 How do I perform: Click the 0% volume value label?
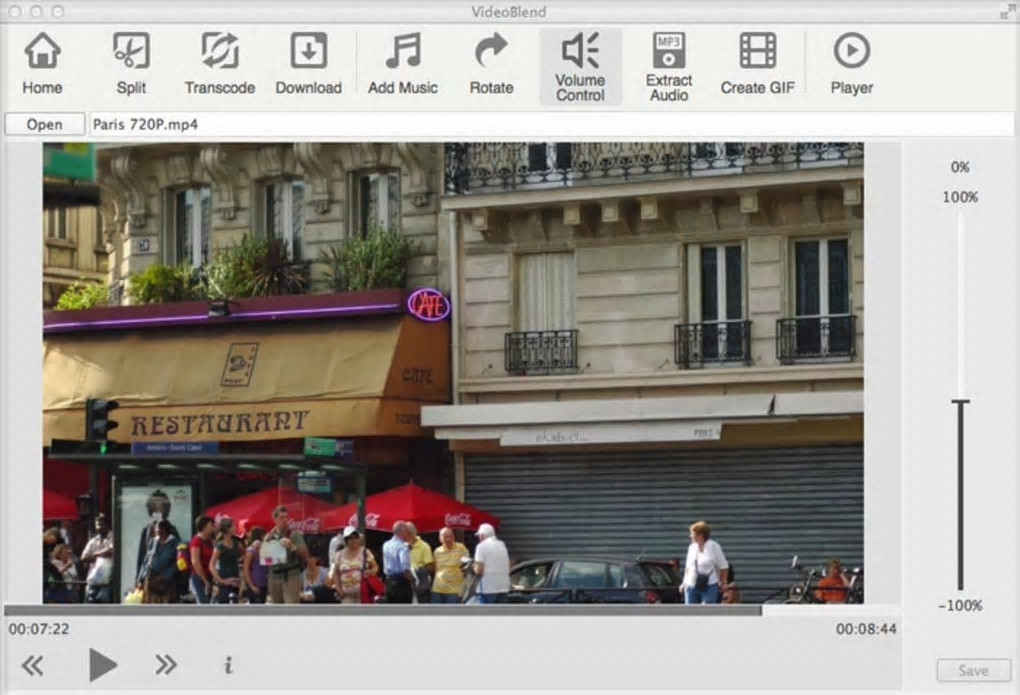tap(960, 167)
